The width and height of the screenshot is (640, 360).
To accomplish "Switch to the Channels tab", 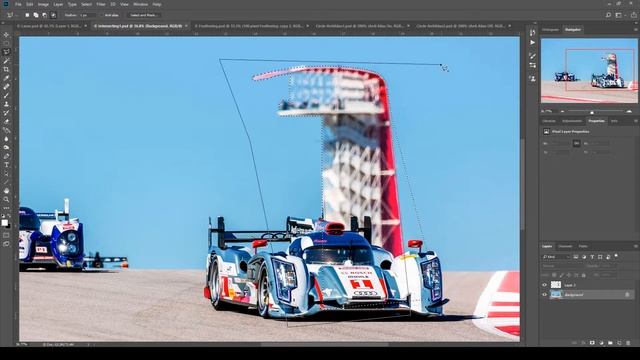I will click(565, 247).
